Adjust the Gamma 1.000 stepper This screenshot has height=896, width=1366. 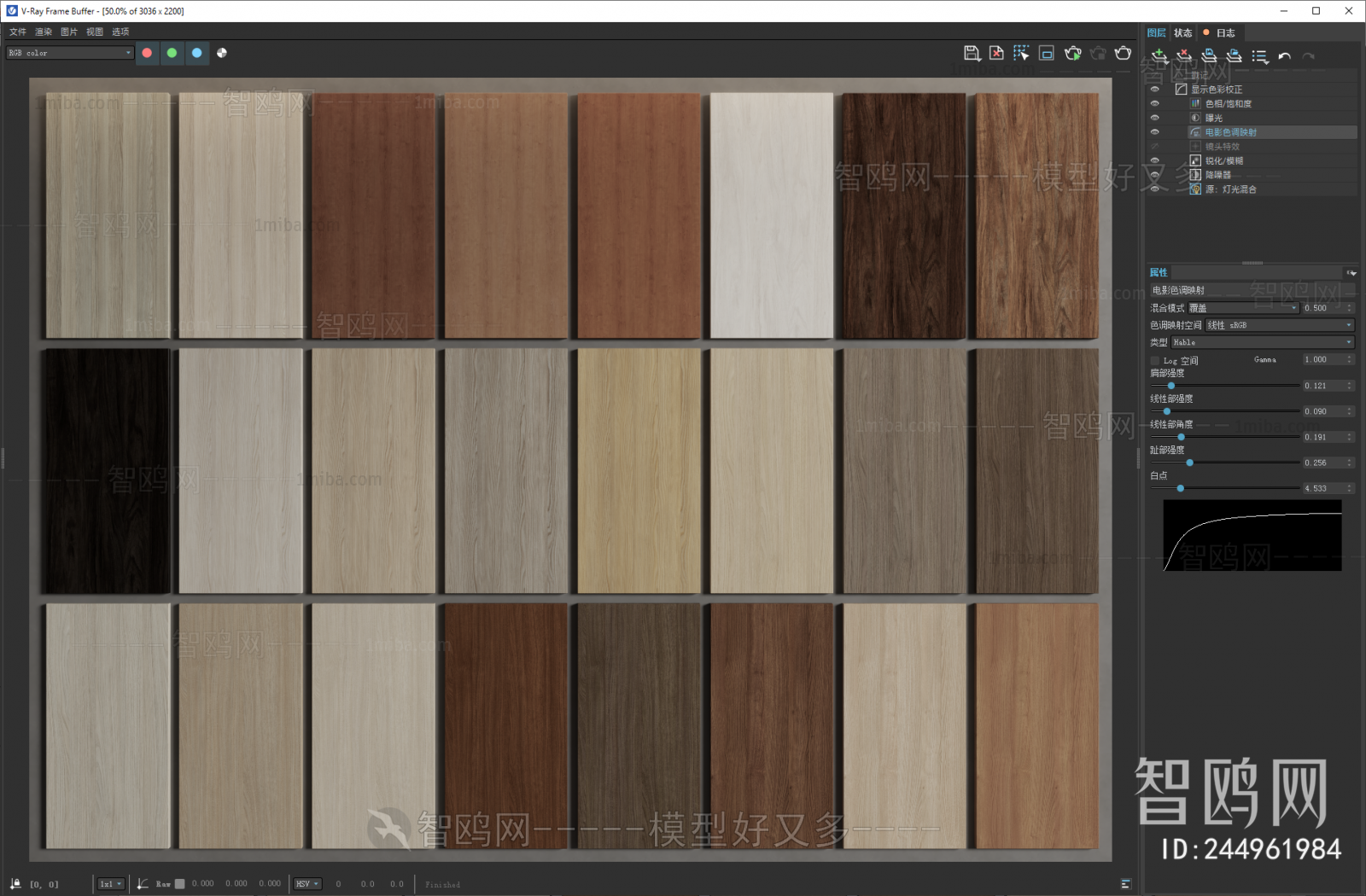pos(1350,359)
